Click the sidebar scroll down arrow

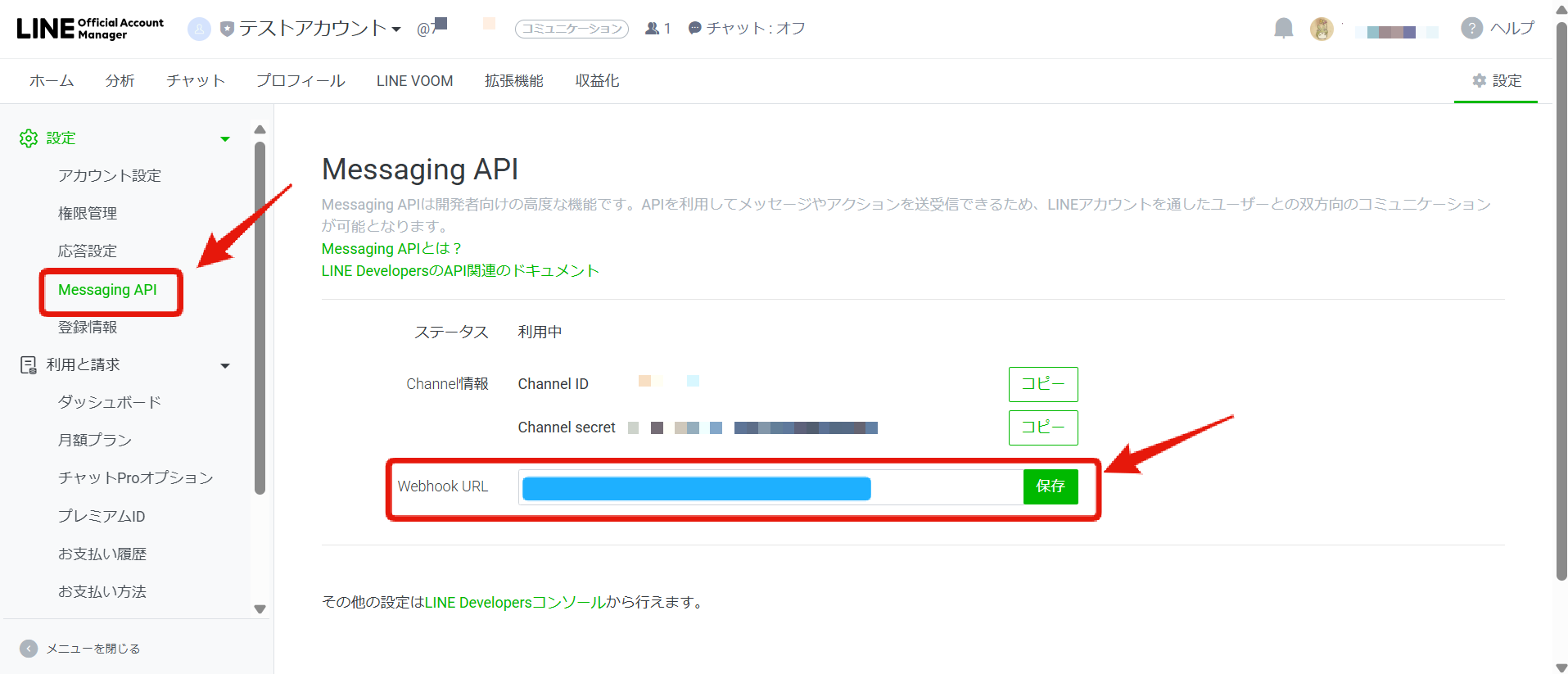click(260, 609)
